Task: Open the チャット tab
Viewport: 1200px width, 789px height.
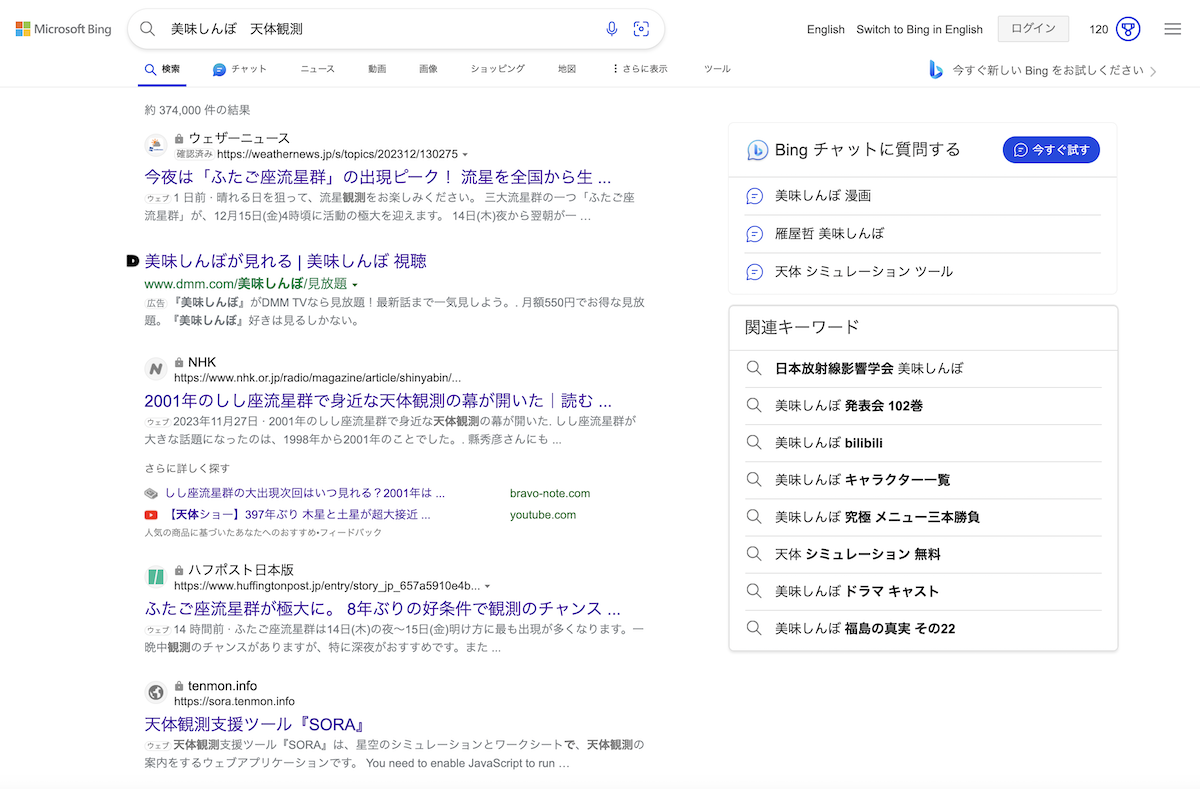Action: click(x=240, y=69)
